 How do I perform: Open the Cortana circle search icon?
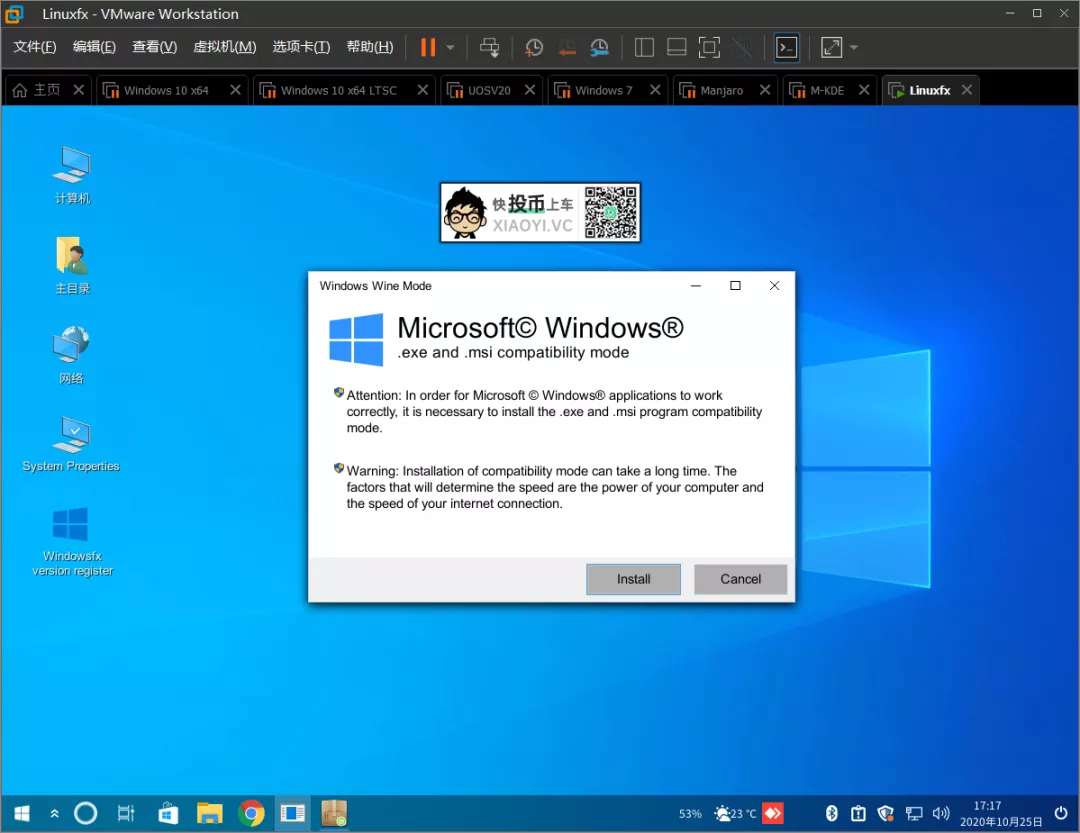85,814
